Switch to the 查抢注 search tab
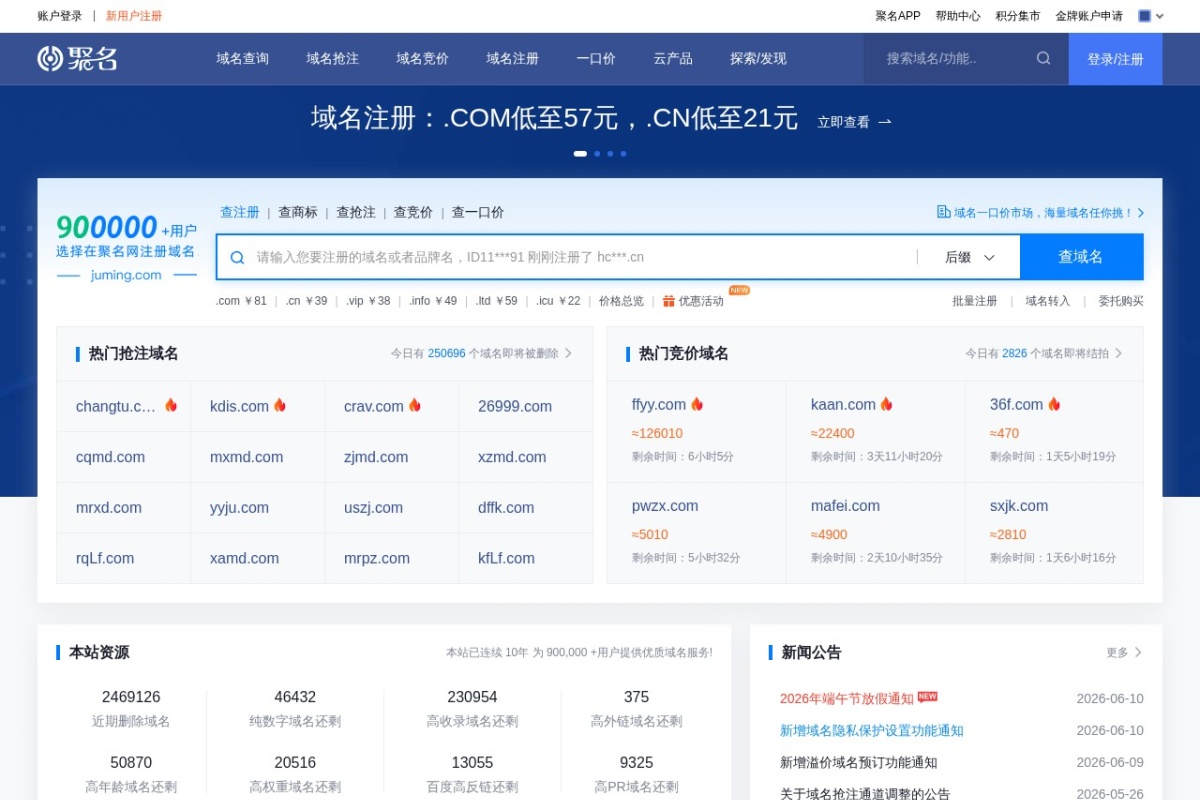The width and height of the screenshot is (1200, 800). [x=356, y=212]
